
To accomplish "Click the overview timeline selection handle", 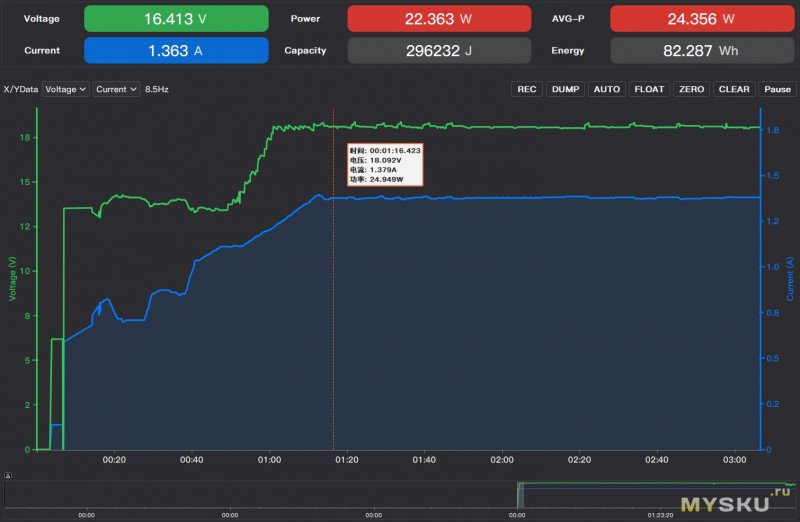I will [519, 494].
